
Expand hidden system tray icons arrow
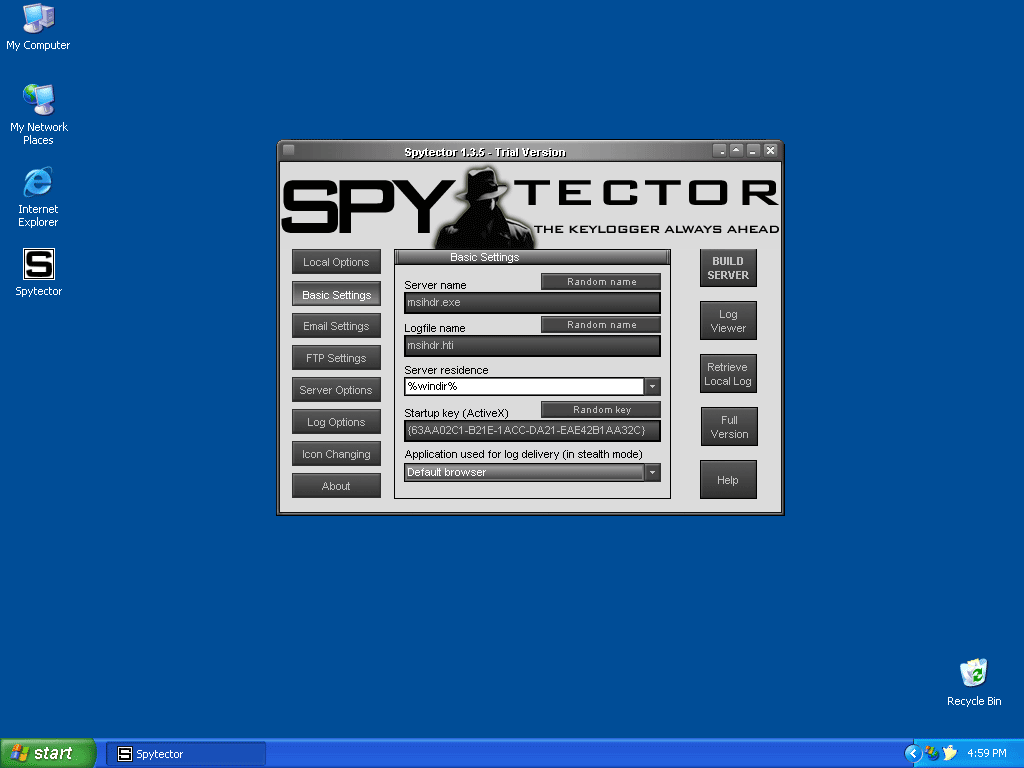tap(912, 753)
